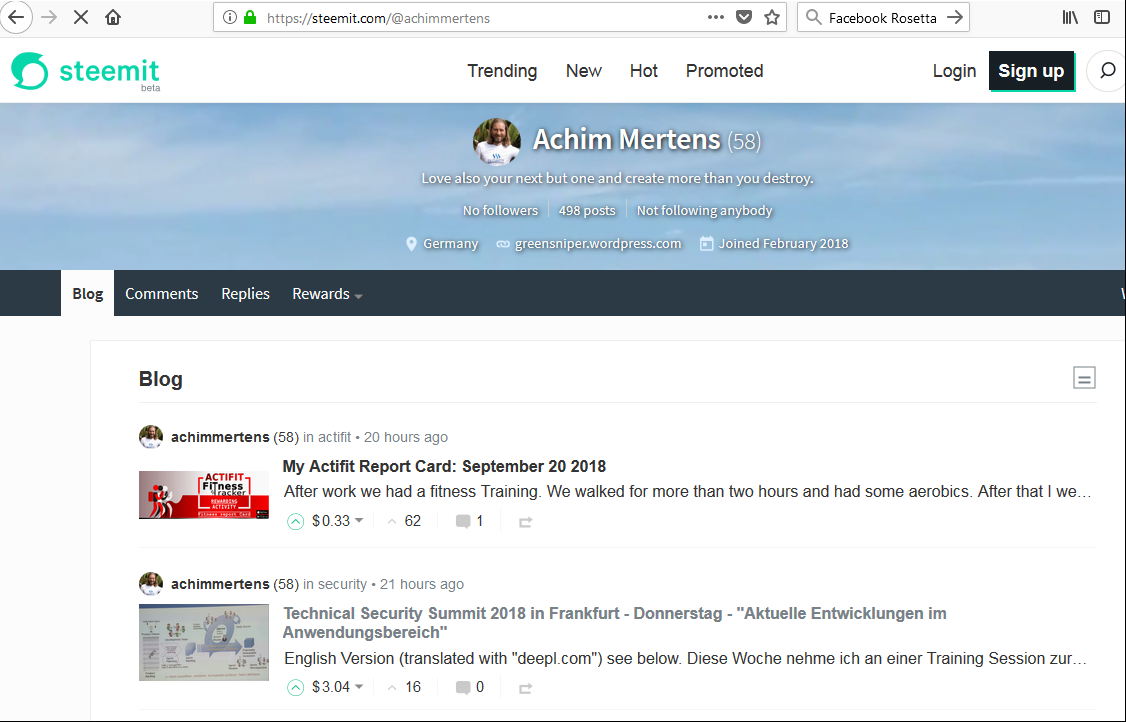Click the Germany location pin icon
The height and width of the screenshot is (722, 1126).
(411, 244)
